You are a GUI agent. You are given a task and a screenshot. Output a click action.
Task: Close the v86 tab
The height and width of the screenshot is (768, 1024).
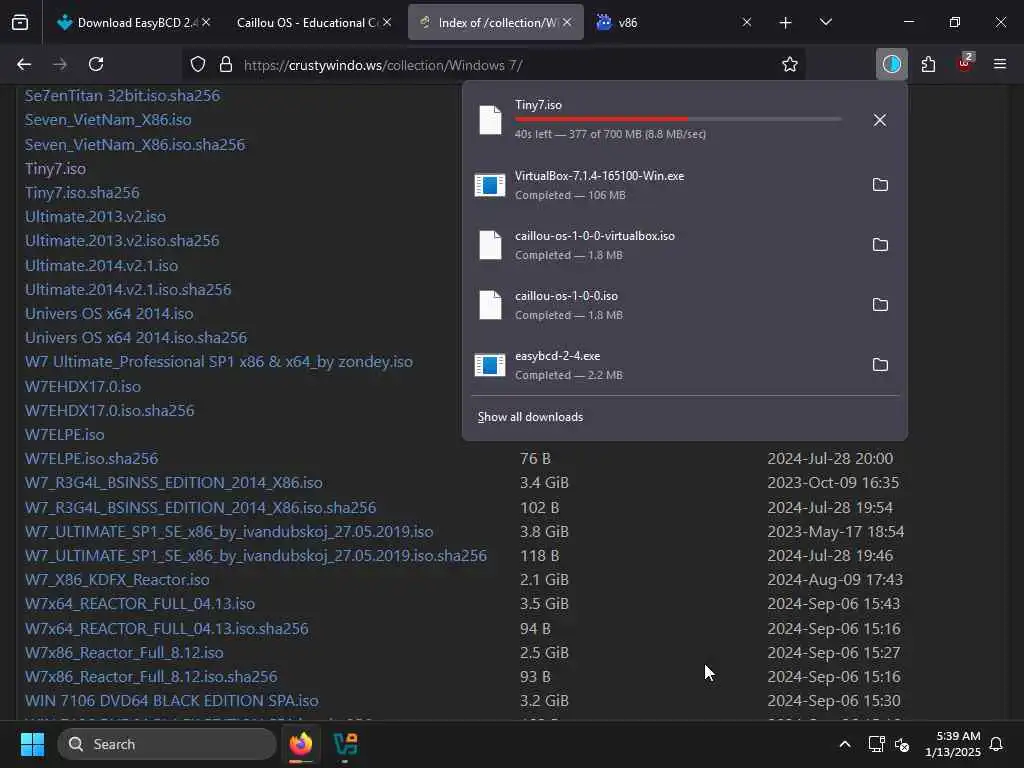(x=747, y=22)
